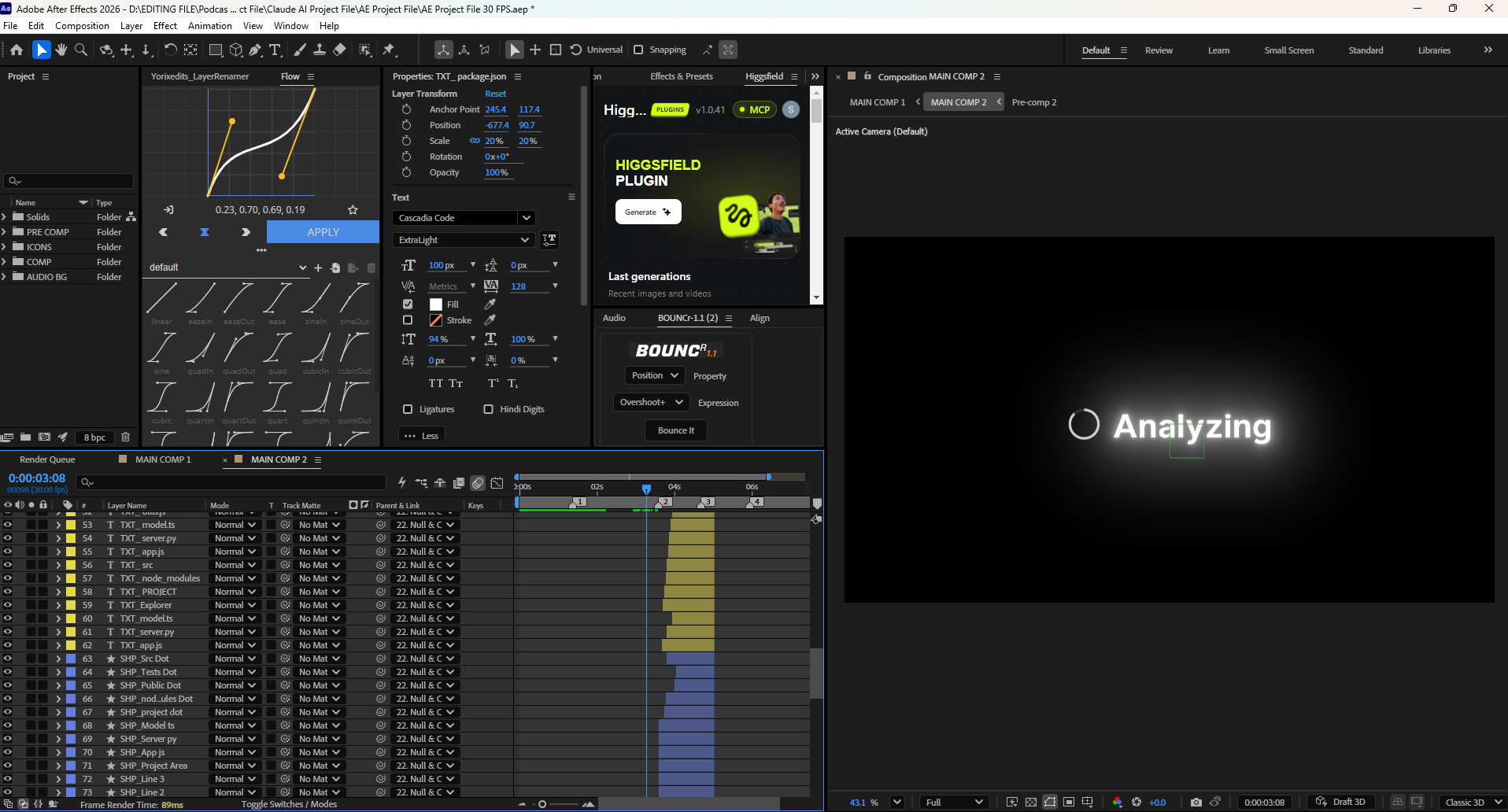
Task: Click the Bounce It button
Action: tap(676, 430)
